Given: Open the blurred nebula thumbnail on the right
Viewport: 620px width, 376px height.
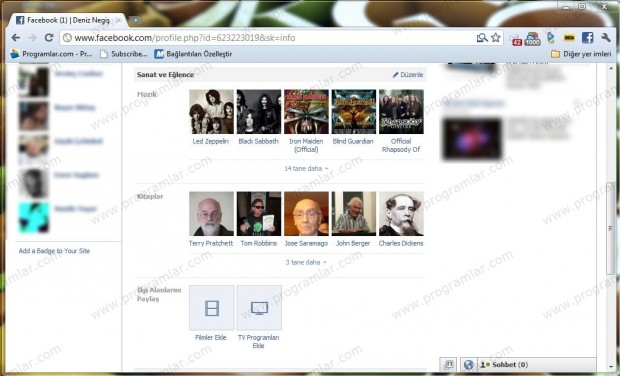Looking at the screenshot, I should tap(473, 139).
